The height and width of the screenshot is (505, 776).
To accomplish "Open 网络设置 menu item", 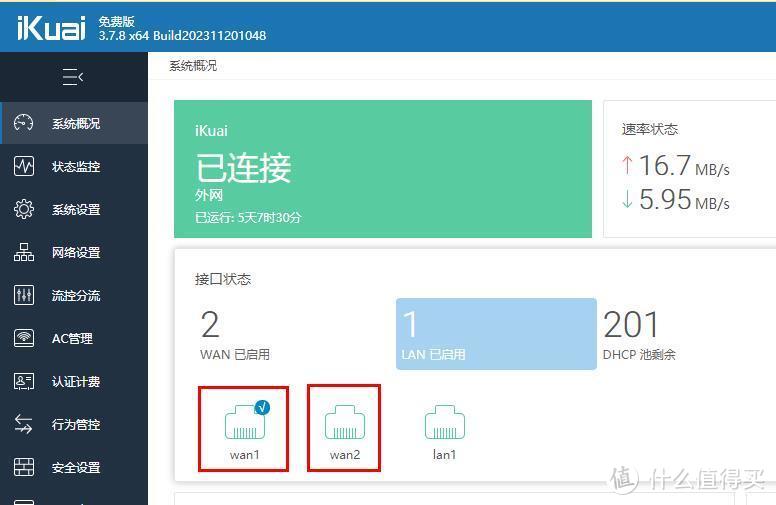I will click(74, 252).
